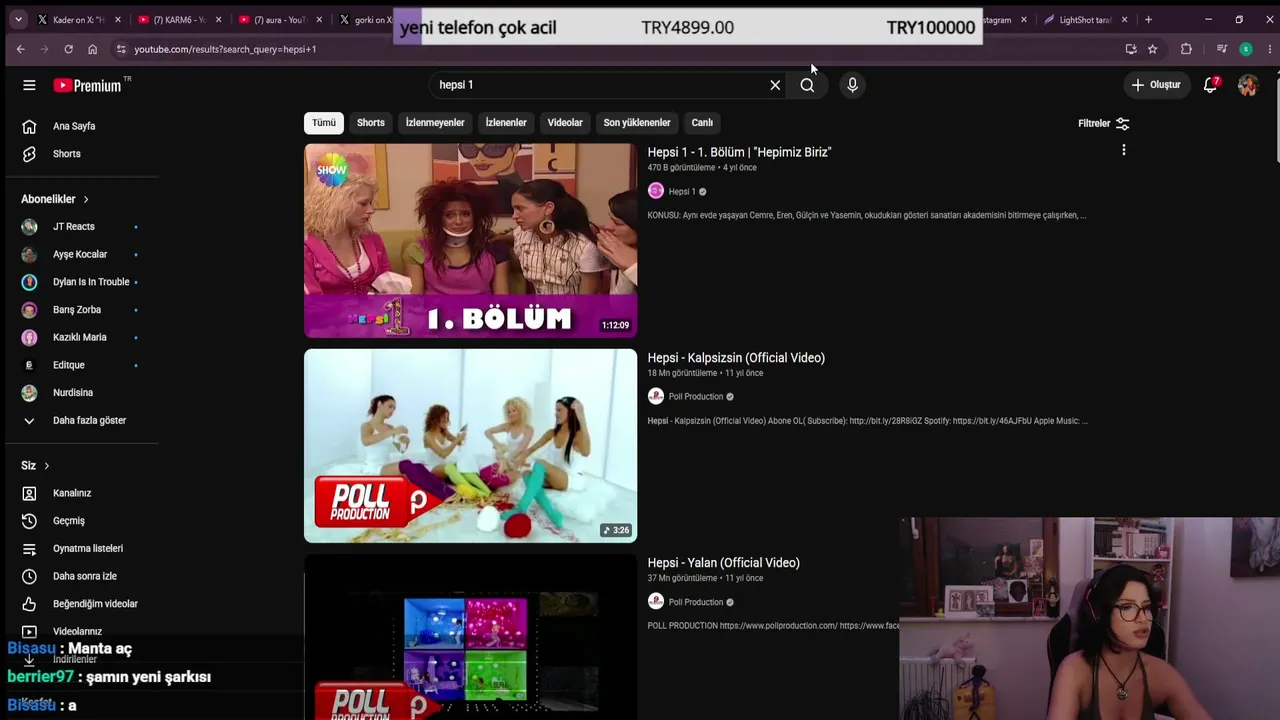The width and height of the screenshot is (1280, 720).
Task: Open Hepsi - Yalan video thumbnail
Action: click(470, 637)
